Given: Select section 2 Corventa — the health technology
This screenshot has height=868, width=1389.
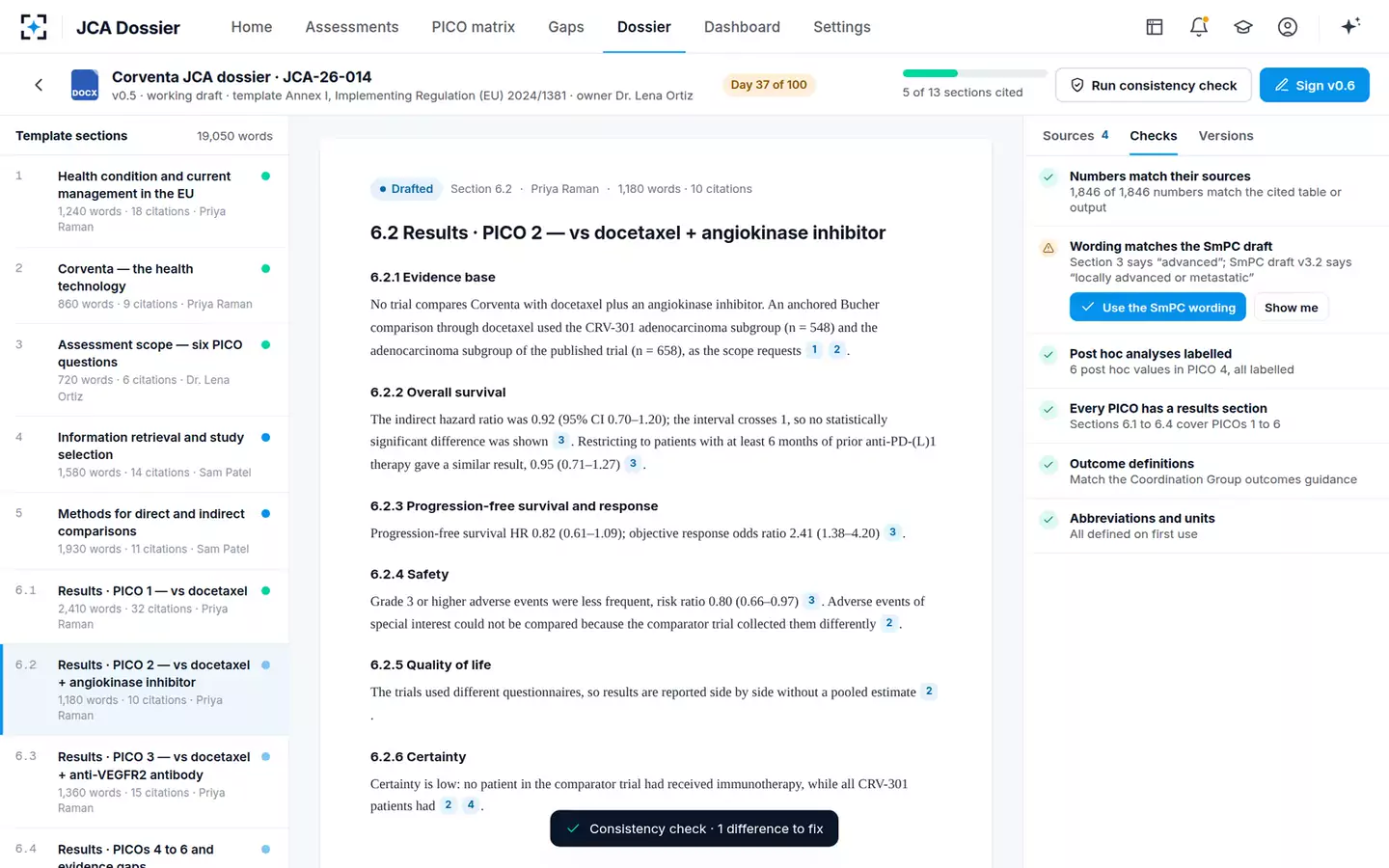Looking at the screenshot, I should pos(145,285).
